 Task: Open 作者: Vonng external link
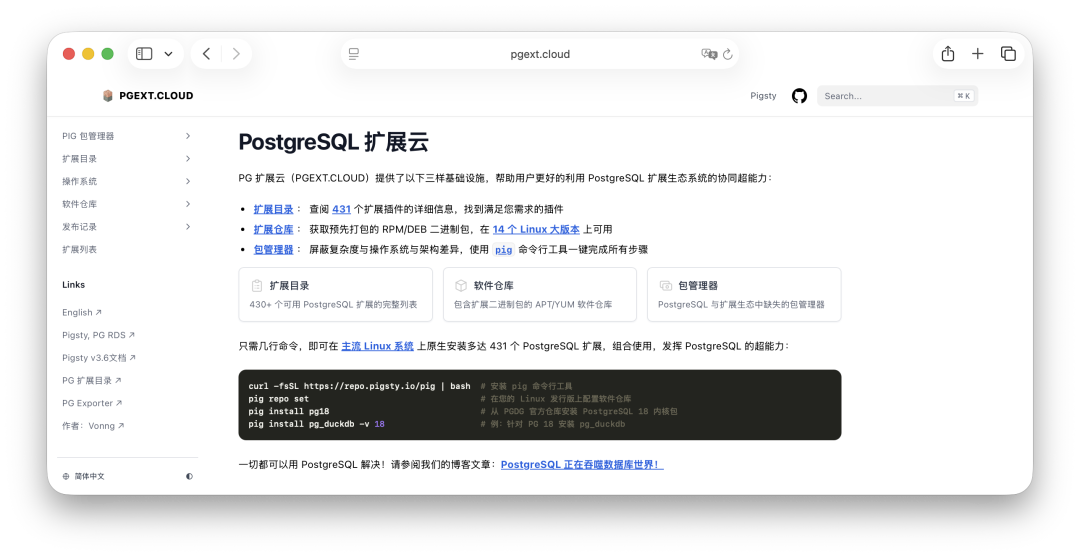pyautogui.click(x=93, y=425)
